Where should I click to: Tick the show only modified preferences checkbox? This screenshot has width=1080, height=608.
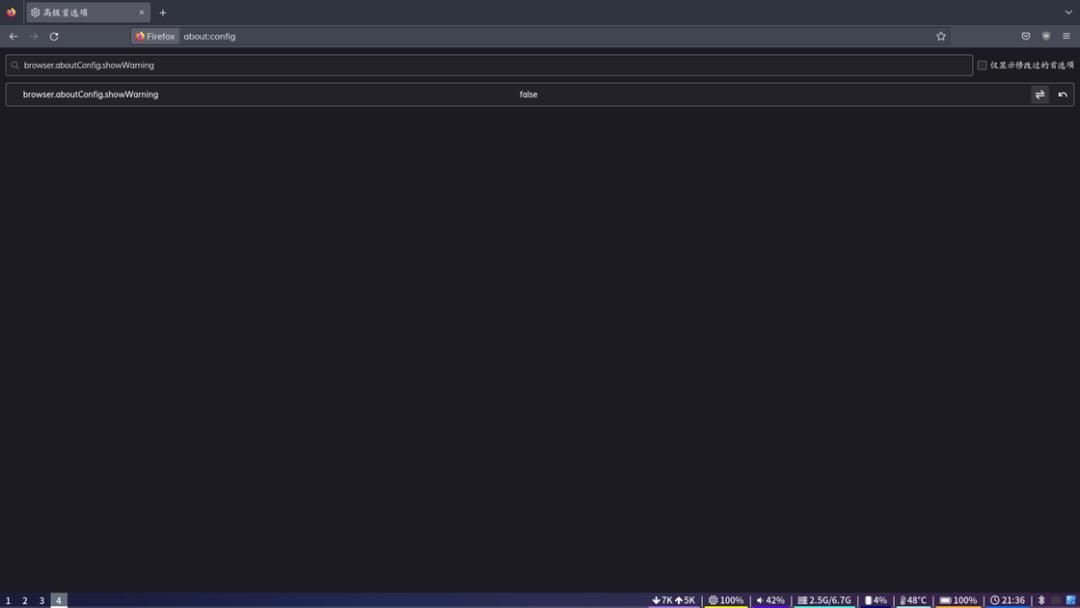pos(982,65)
